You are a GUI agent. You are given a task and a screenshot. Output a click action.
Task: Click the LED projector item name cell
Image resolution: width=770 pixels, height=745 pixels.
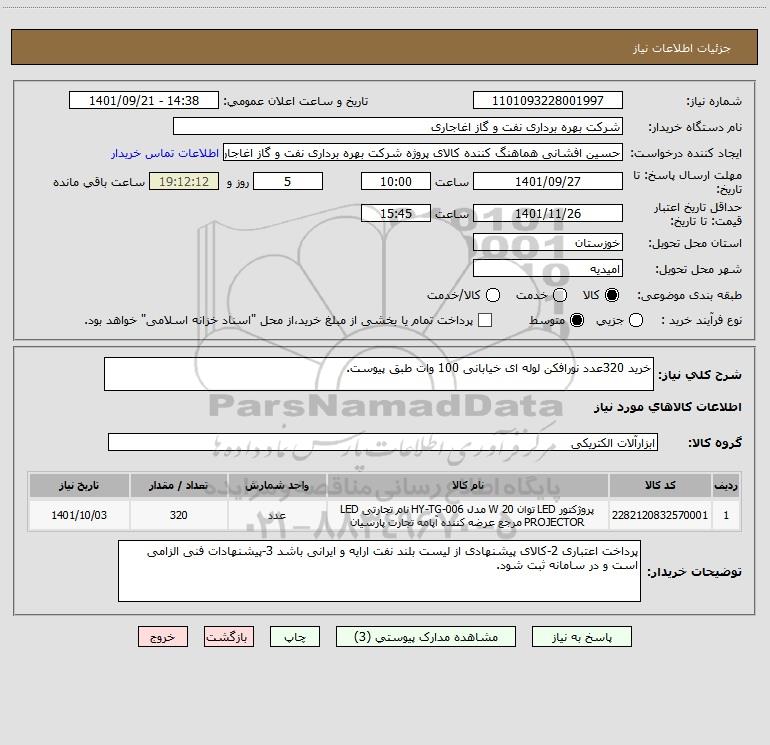(468, 515)
